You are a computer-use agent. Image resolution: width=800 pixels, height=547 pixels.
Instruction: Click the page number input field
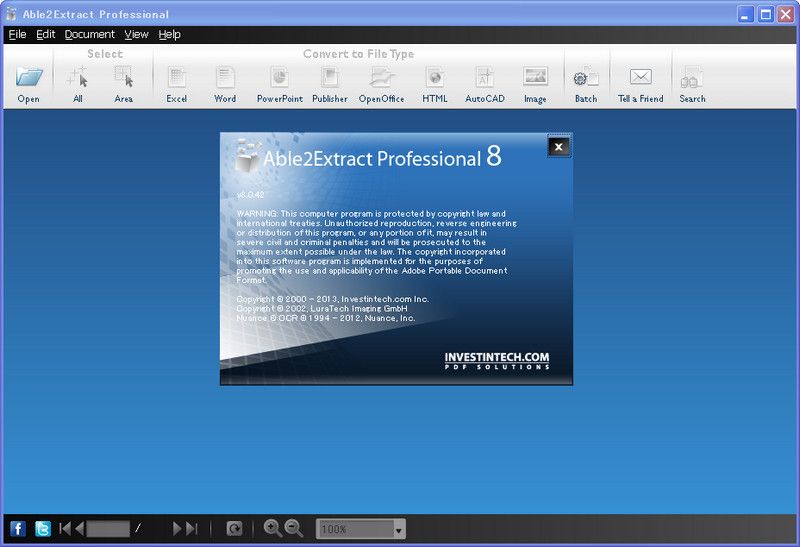(x=108, y=529)
